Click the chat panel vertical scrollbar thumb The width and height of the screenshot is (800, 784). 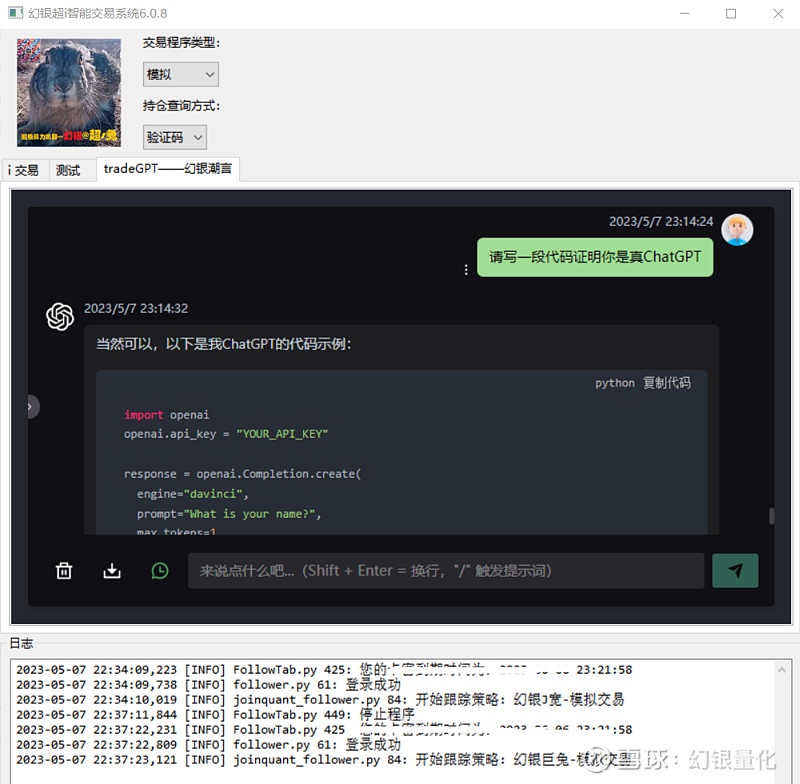pos(771,516)
